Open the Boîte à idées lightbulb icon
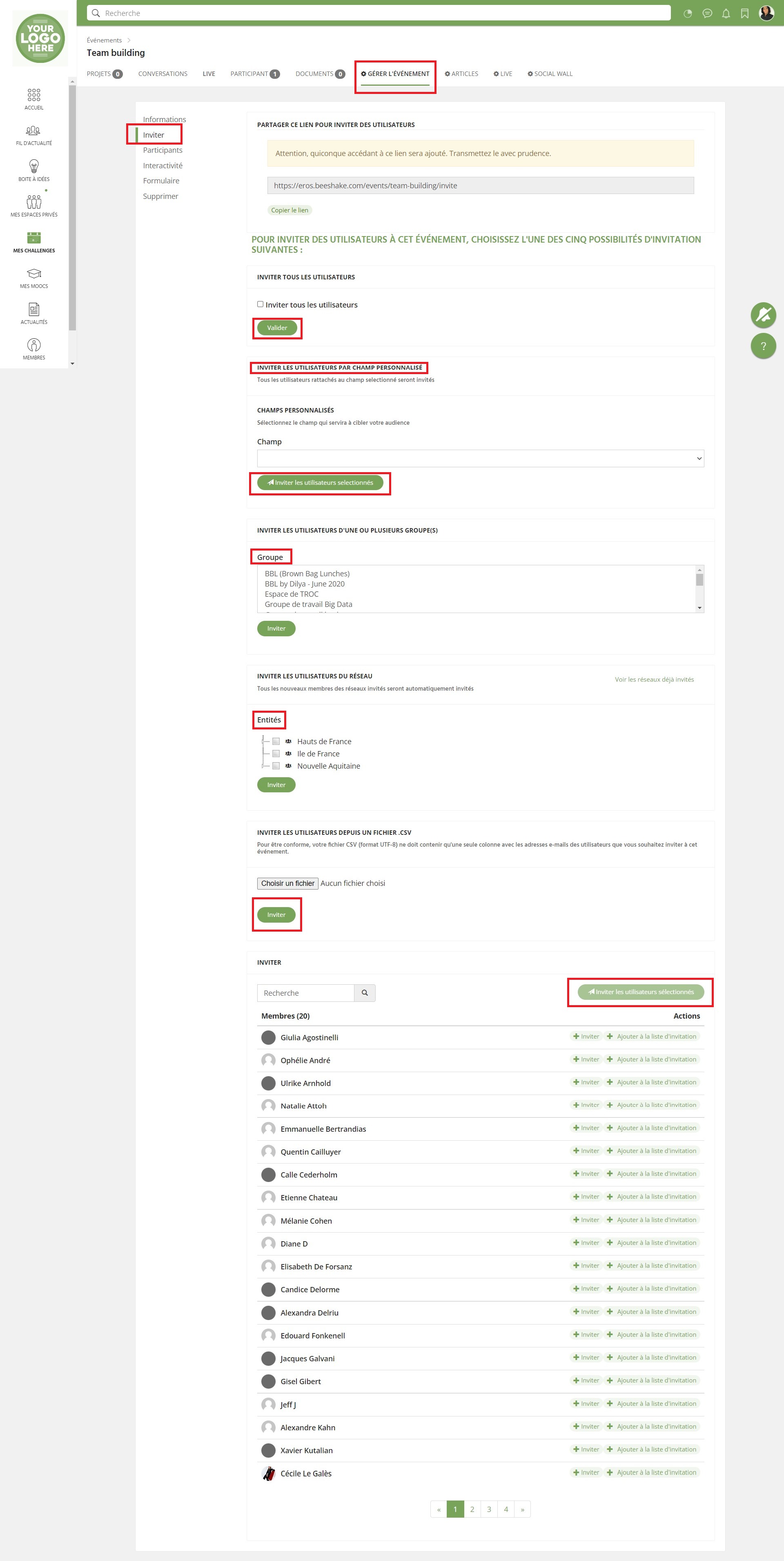 click(x=34, y=166)
